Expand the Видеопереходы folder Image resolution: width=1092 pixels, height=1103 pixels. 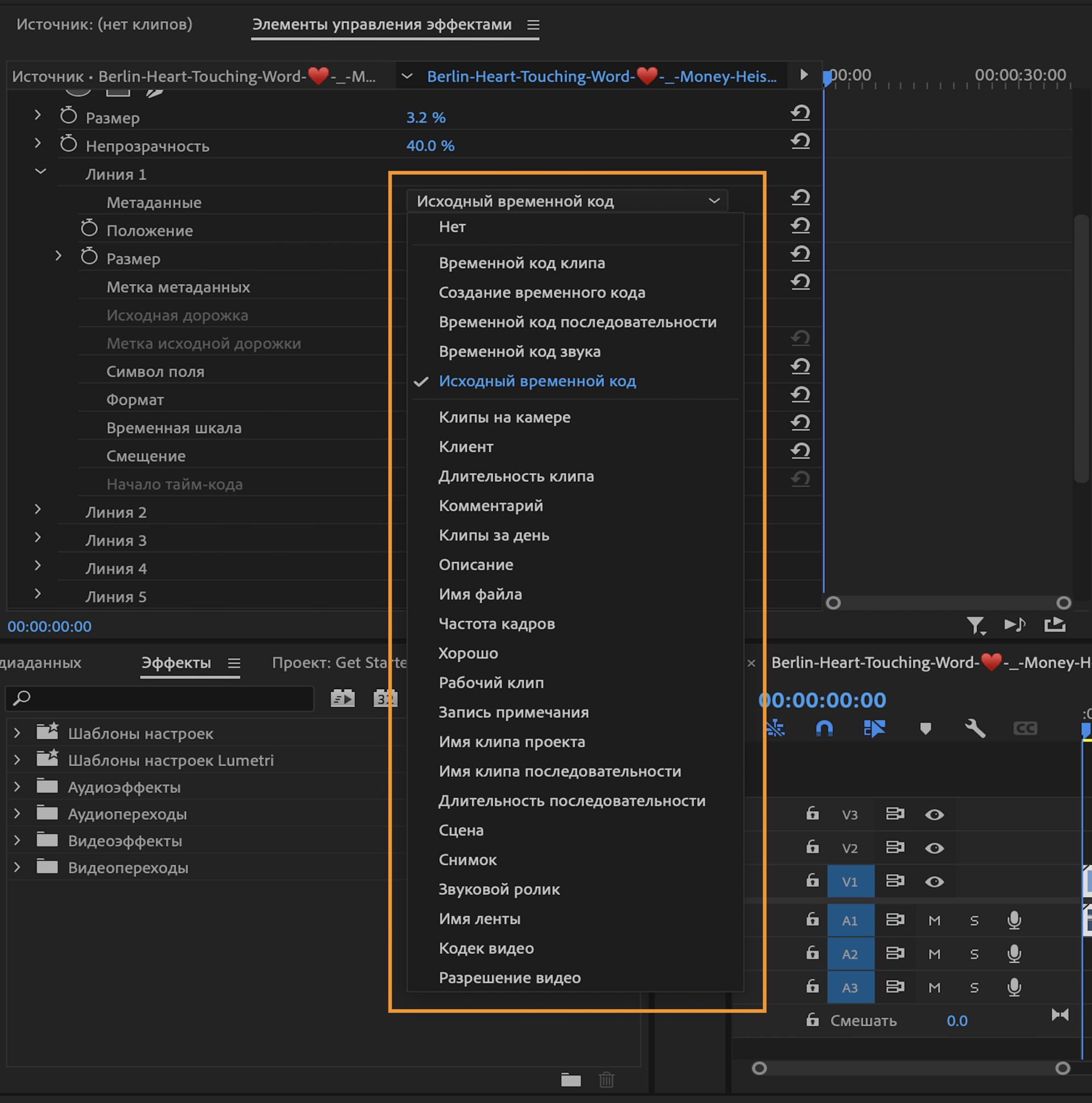(x=17, y=867)
